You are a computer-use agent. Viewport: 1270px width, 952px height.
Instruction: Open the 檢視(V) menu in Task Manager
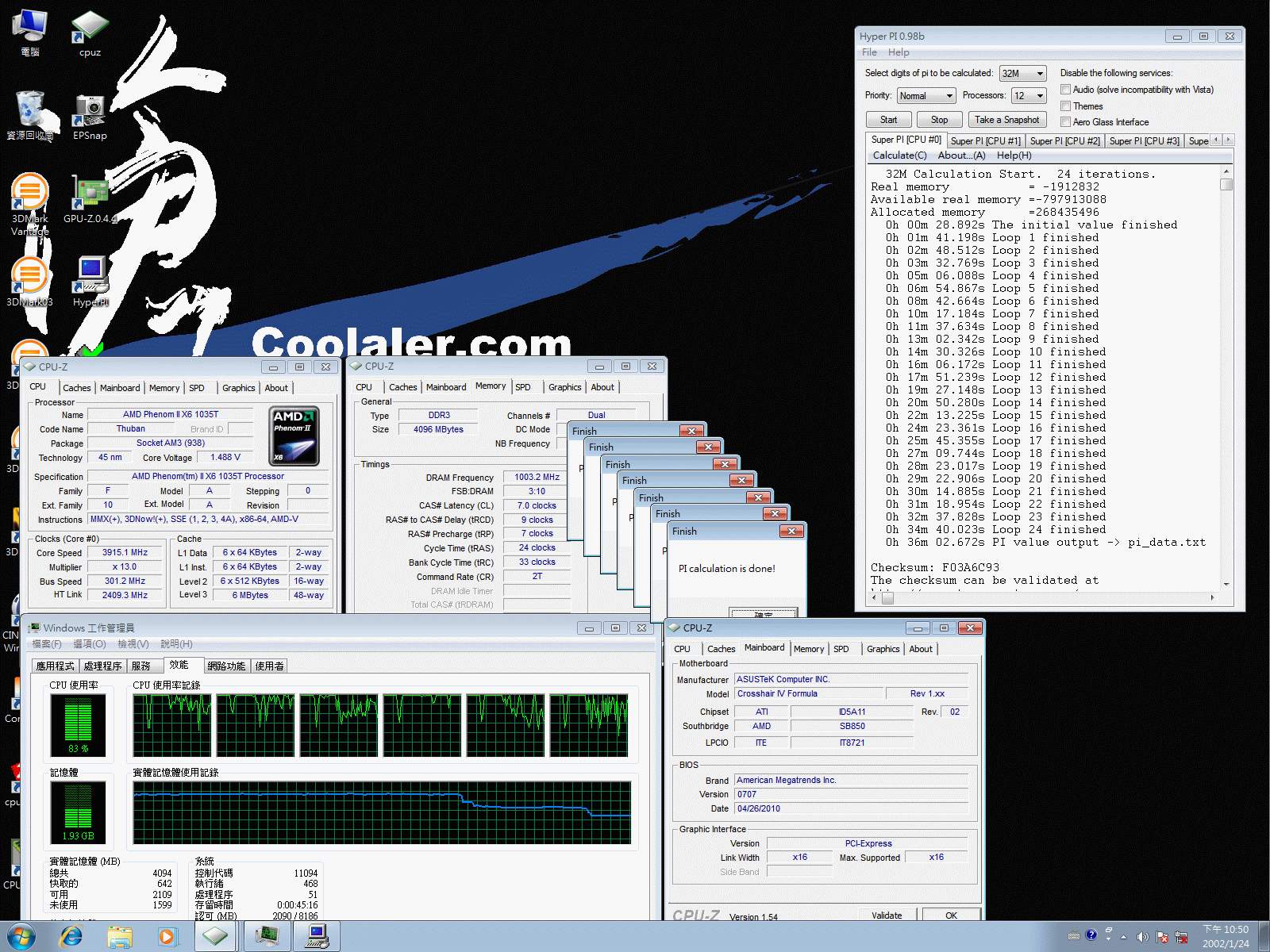pyautogui.click(x=133, y=644)
